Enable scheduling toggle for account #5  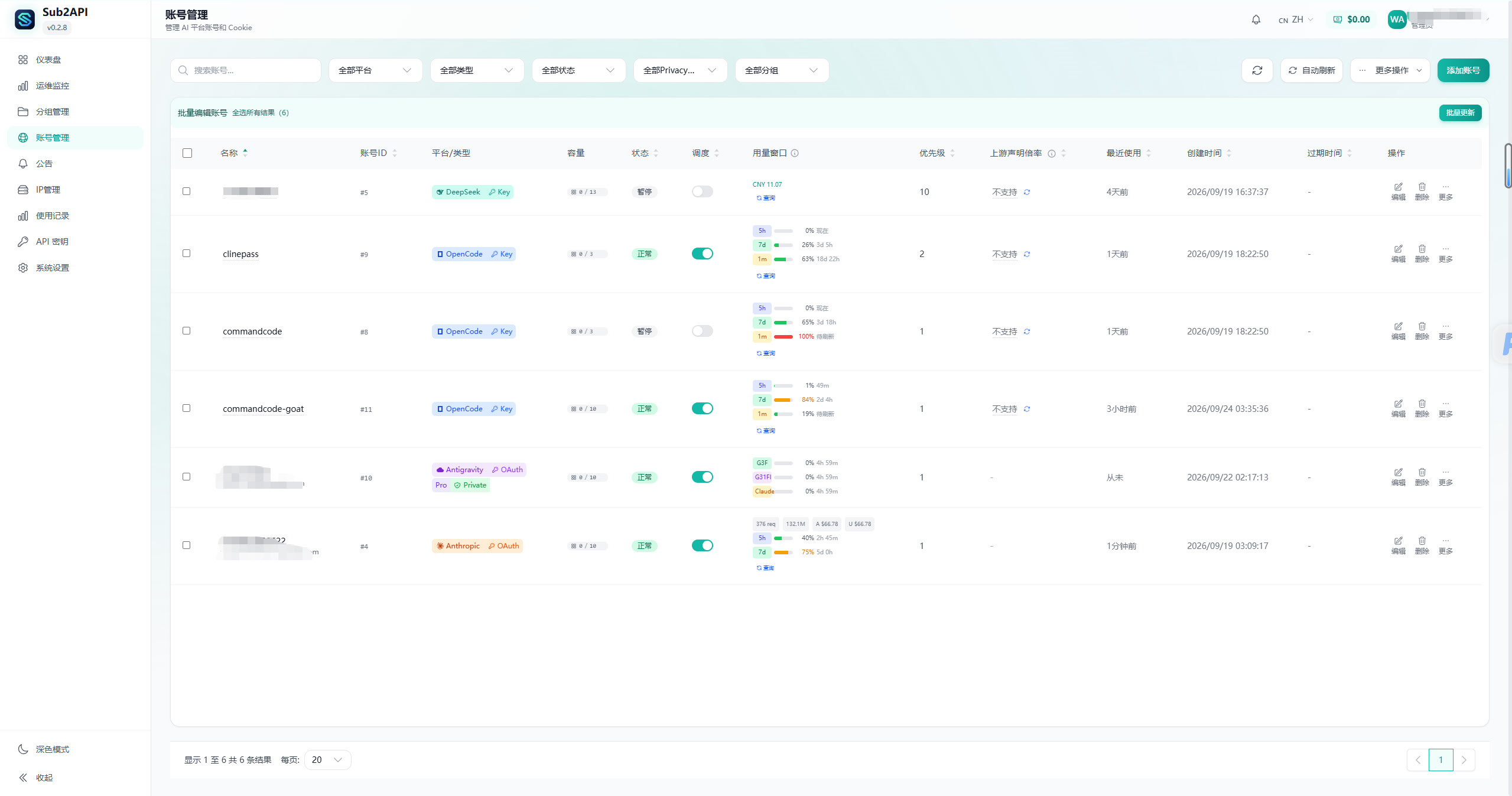tap(702, 191)
